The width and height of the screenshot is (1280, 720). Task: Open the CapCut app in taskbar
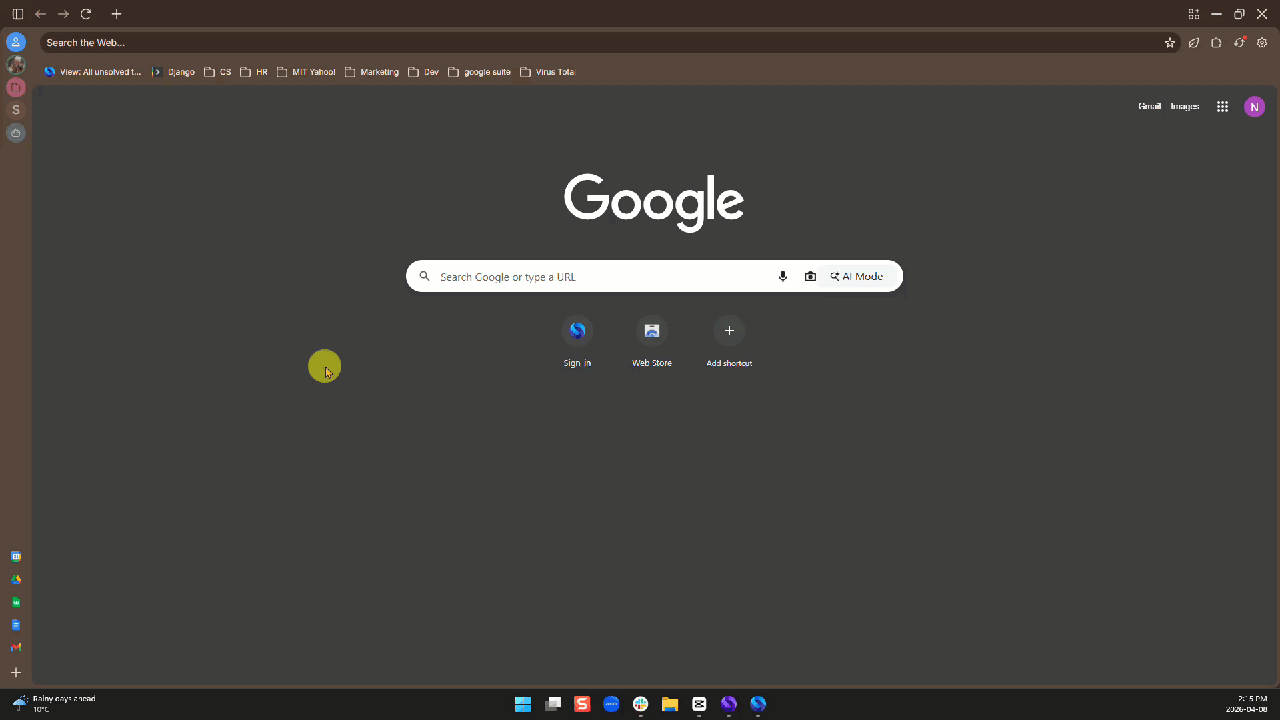(699, 704)
